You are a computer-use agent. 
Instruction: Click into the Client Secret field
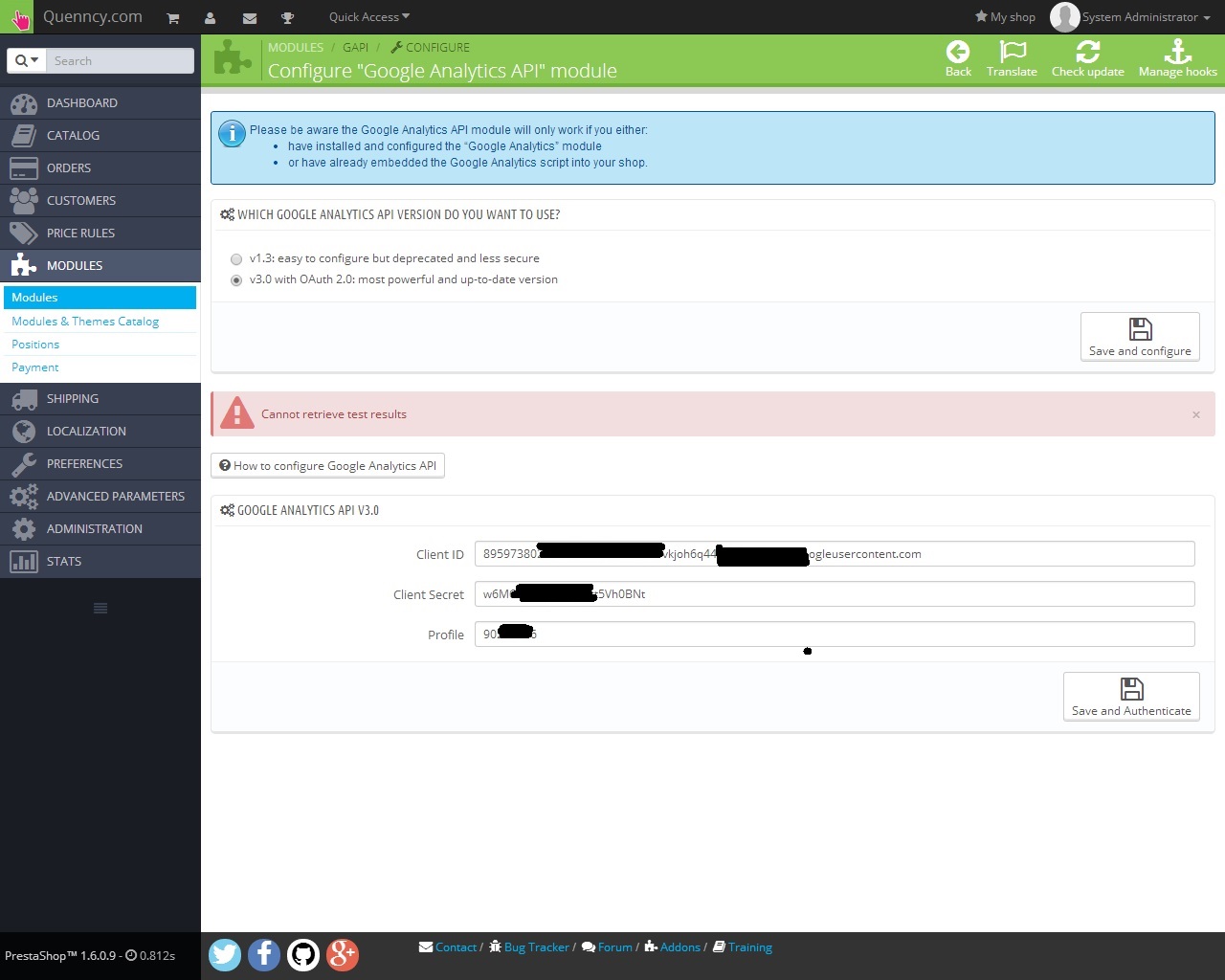point(835,594)
